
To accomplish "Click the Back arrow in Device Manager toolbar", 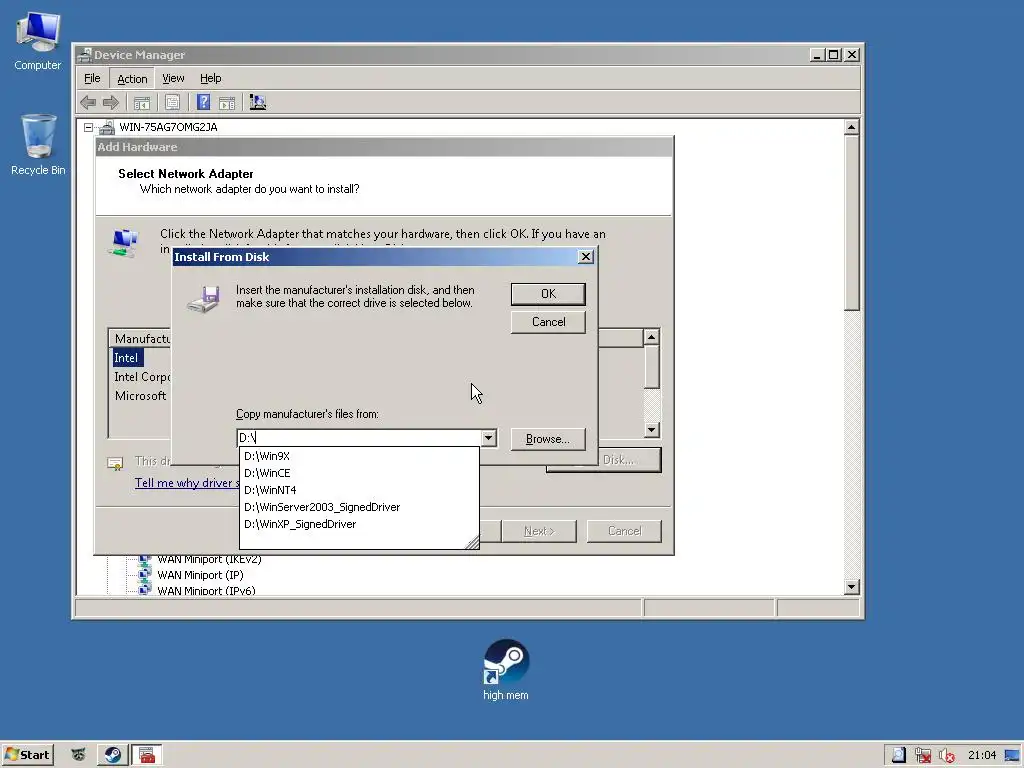I will point(88,103).
